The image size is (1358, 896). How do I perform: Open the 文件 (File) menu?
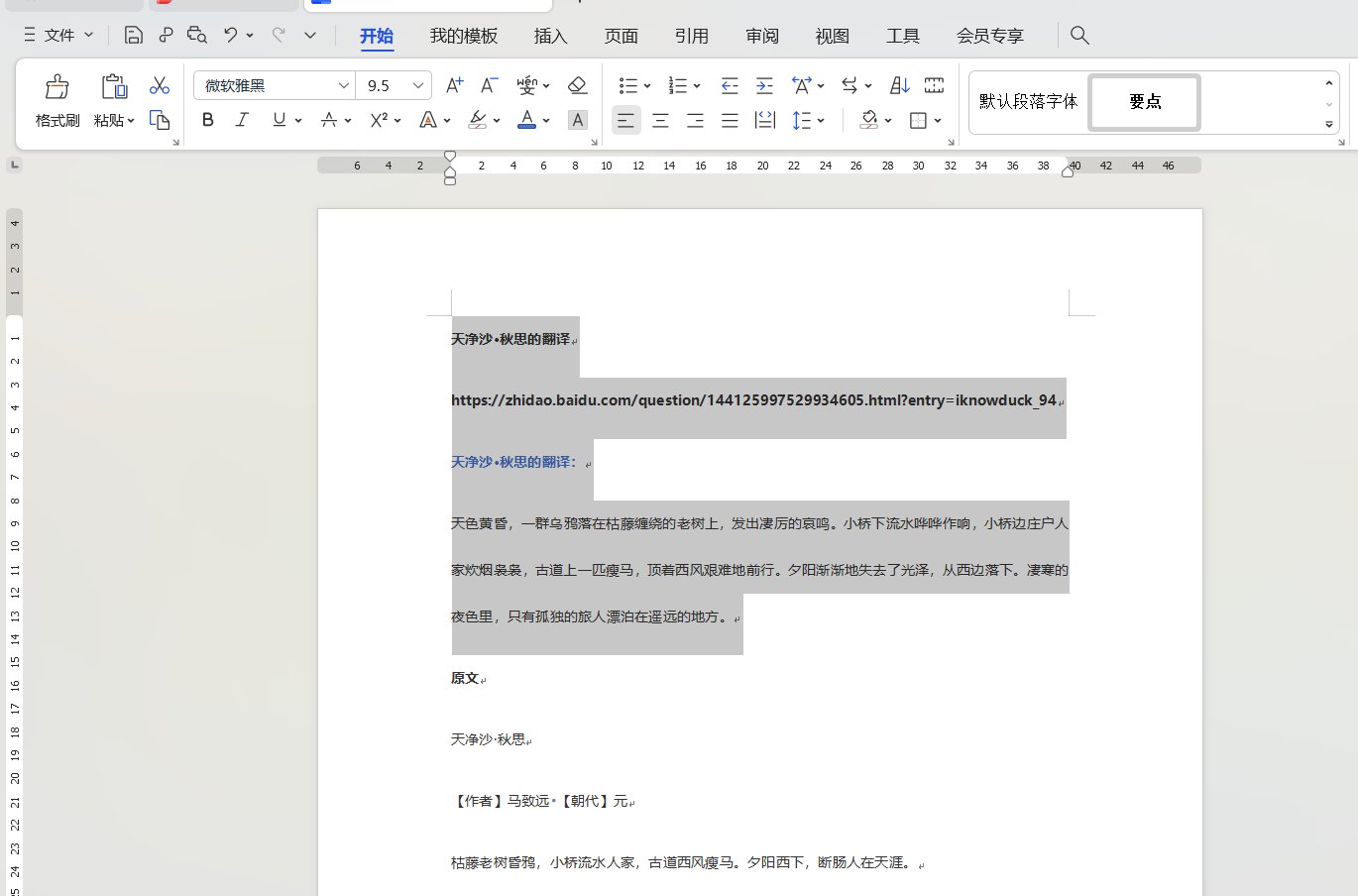58,35
